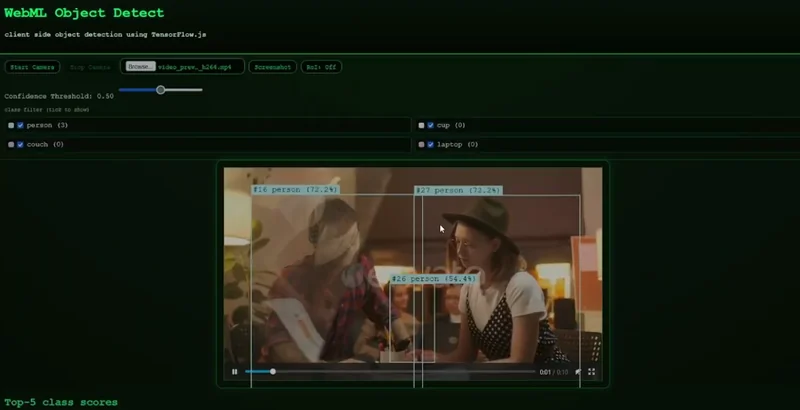This screenshot has height=410, width=800.
Task: Click the cup (0) filter label
Action: point(451,125)
